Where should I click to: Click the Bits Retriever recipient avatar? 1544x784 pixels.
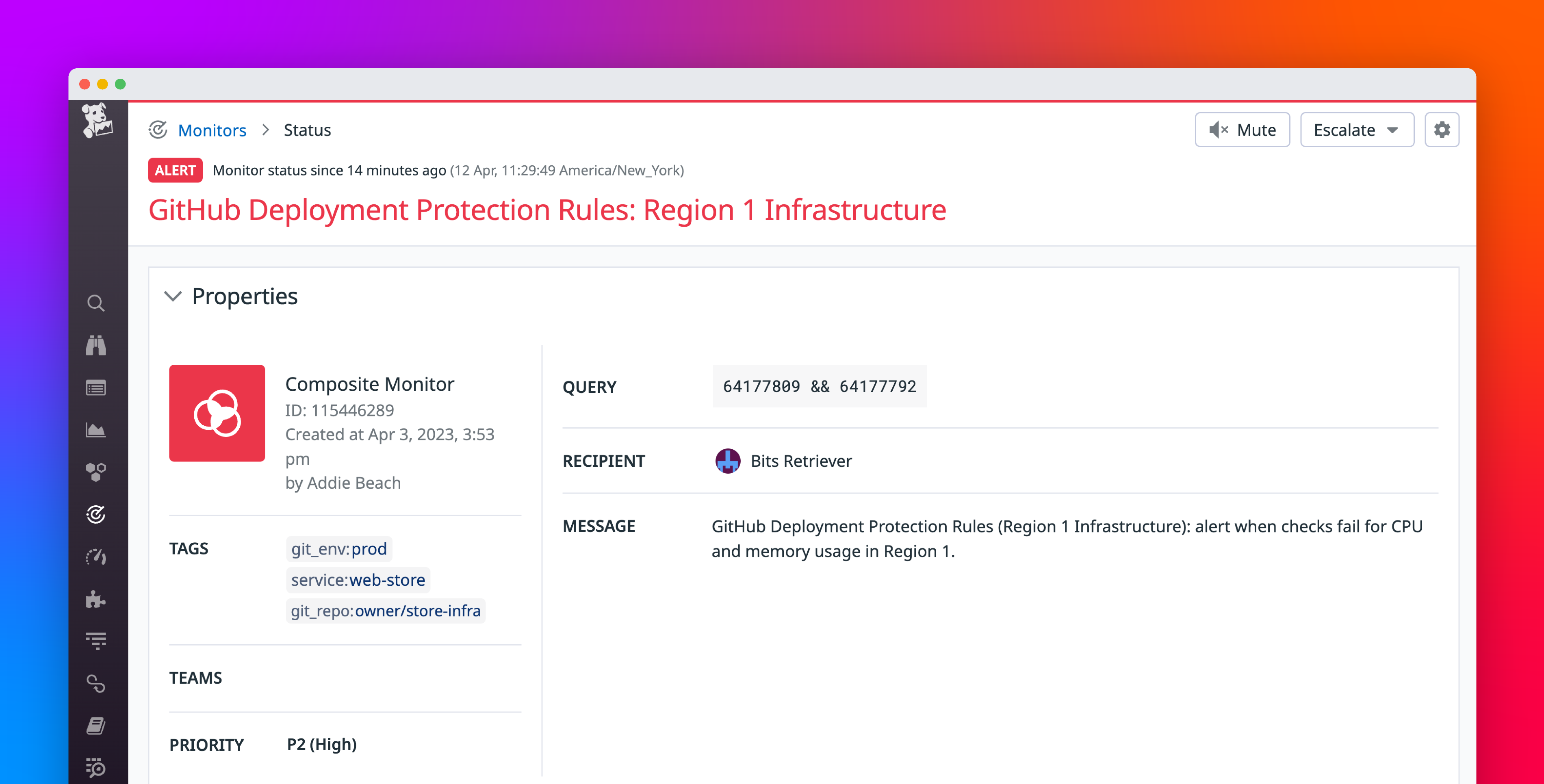[x=727, y=461]
